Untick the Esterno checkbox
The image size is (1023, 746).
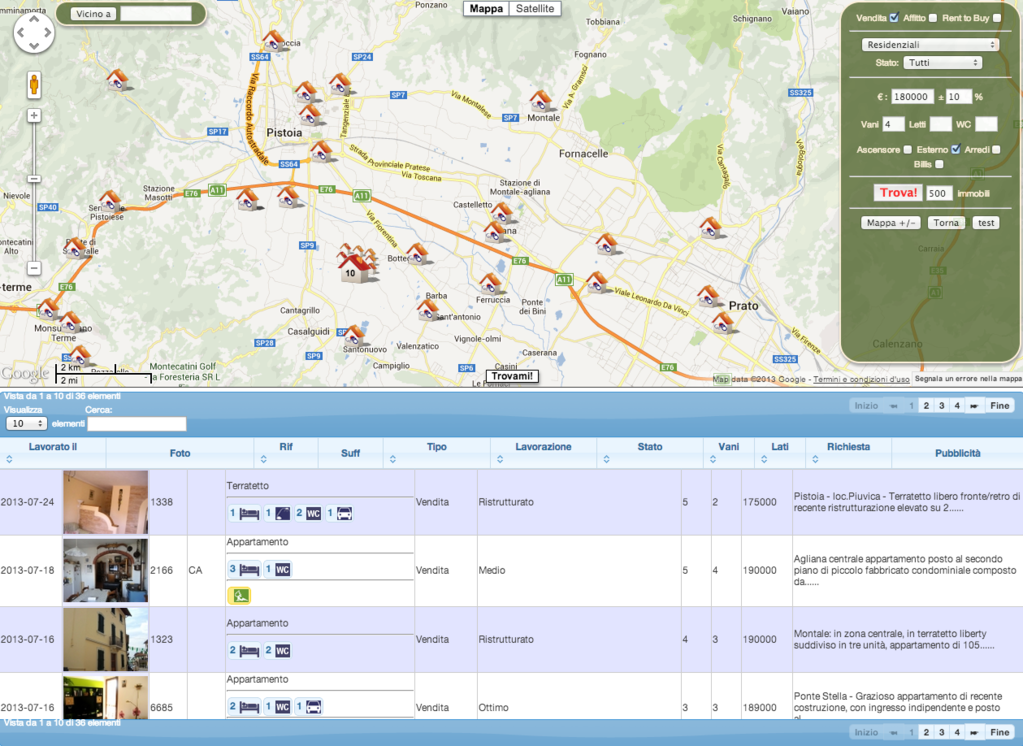point(956,149)
